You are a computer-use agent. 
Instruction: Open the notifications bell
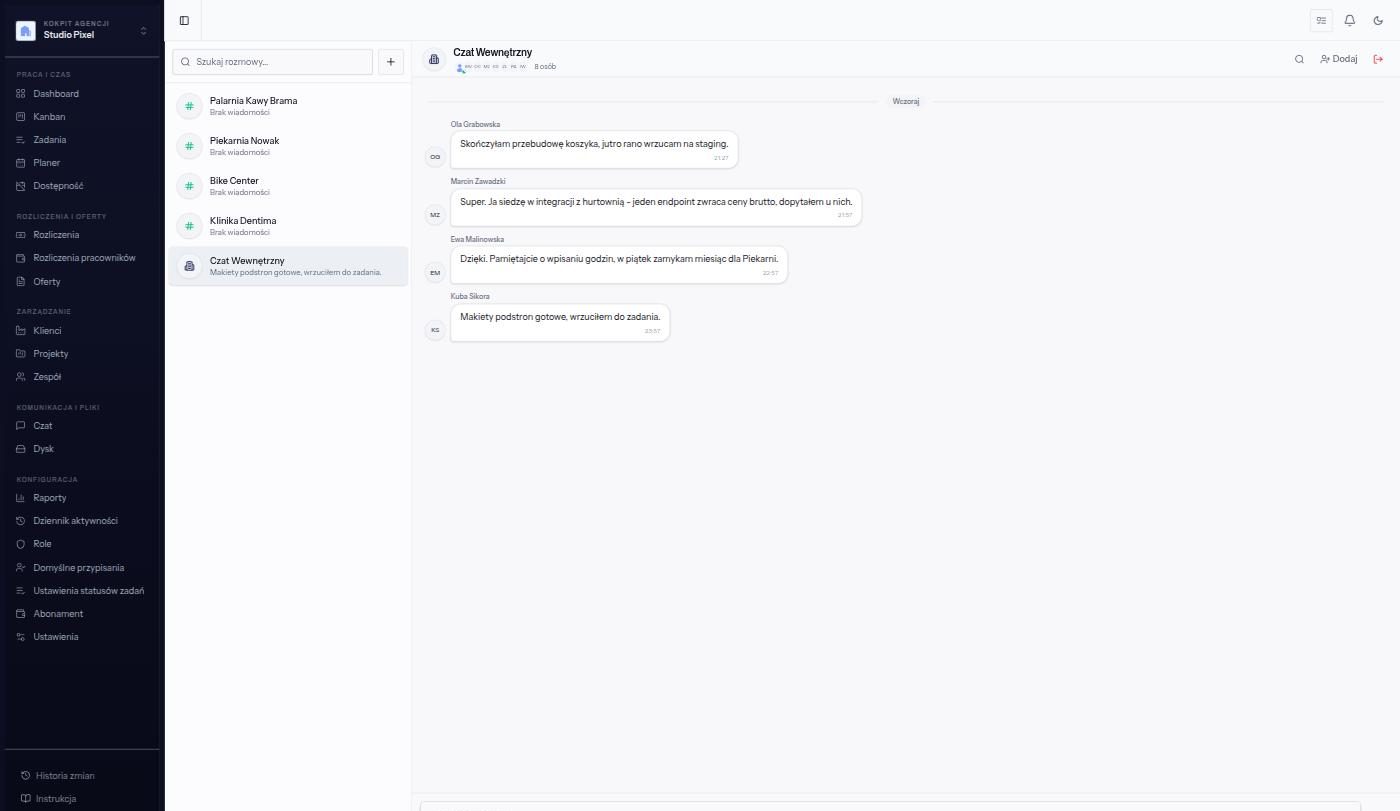1350,20
